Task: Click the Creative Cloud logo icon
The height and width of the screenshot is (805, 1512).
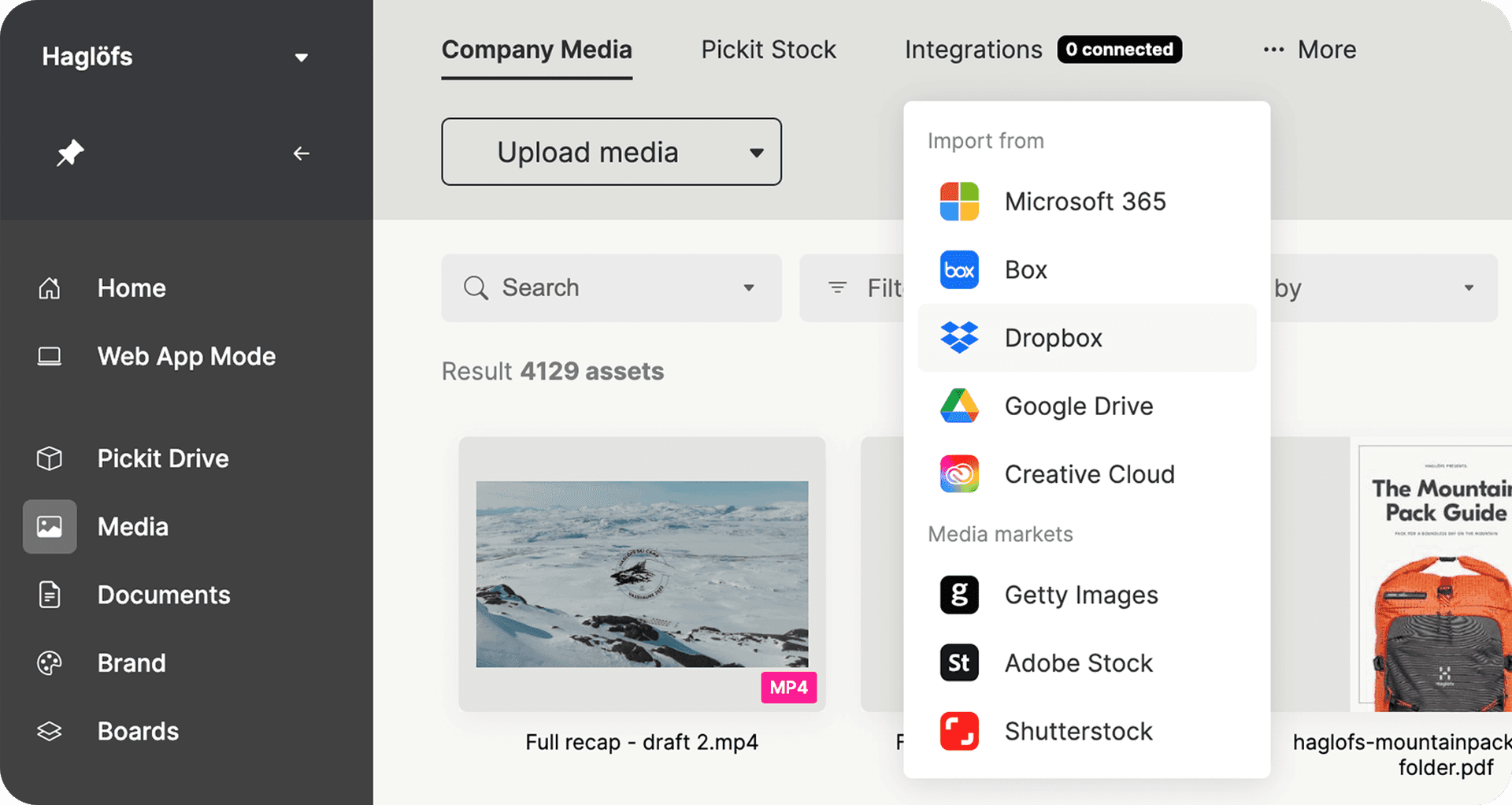Action: point(959,474)
